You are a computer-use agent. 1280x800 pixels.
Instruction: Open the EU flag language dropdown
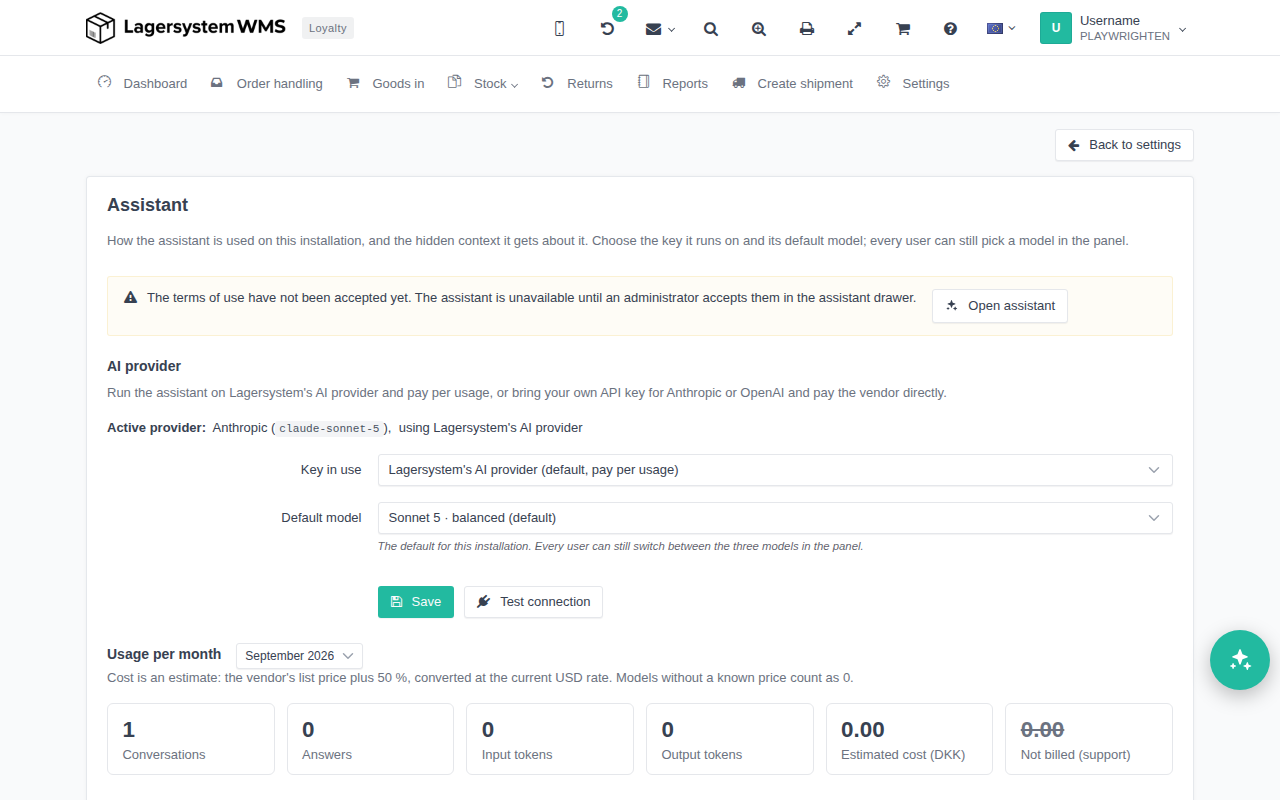point(1001,28)
